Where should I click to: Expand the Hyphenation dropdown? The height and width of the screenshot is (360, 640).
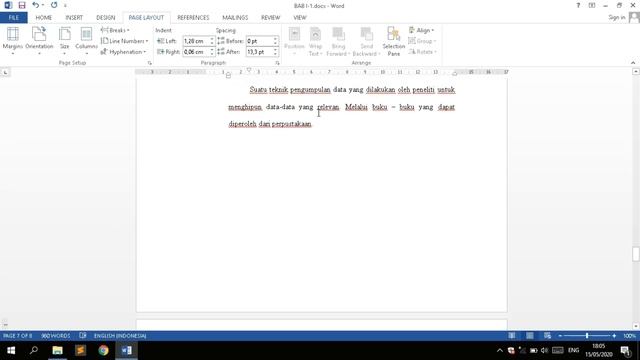tap(123, 52)
